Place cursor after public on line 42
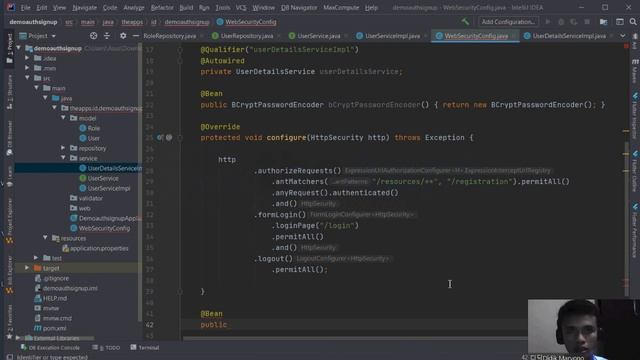The image size is (640, 360). [x=227, y=325]
